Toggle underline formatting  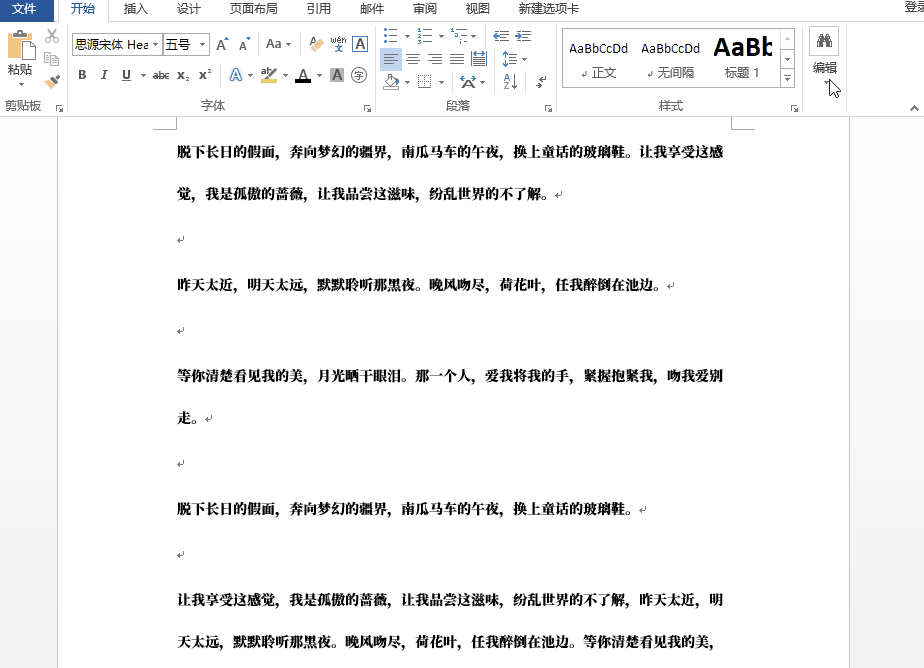[x=126, y=75]
